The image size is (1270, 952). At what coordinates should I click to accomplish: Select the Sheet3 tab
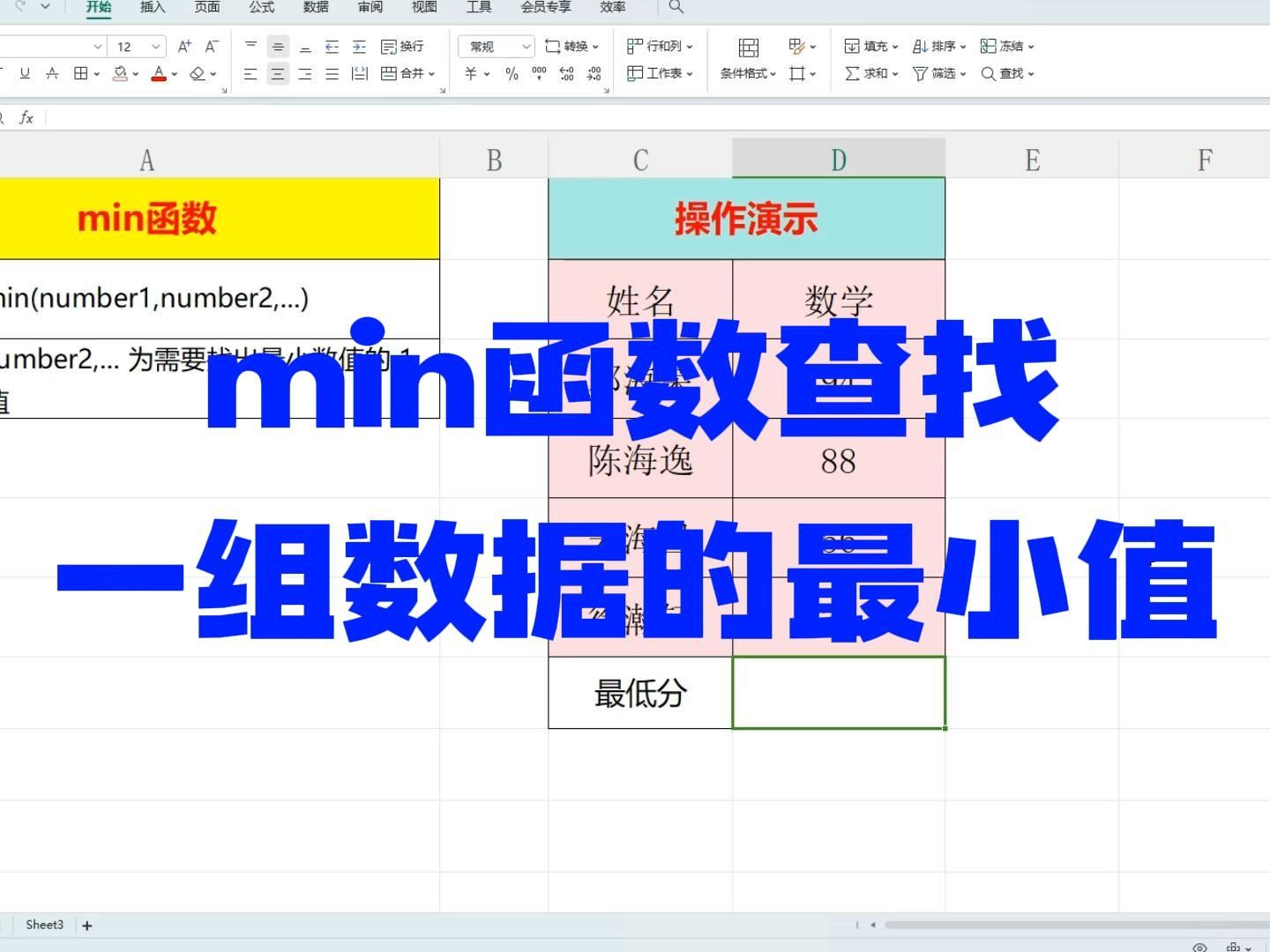[x=44, y=925]
